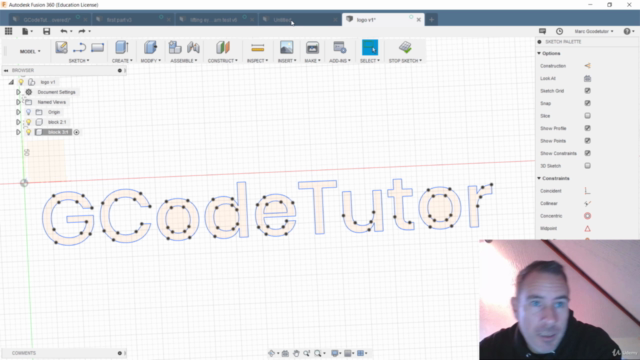Screen dimensions: 640x360
Task: Click the Joint icon in Assemble
Action: [193, 47]
